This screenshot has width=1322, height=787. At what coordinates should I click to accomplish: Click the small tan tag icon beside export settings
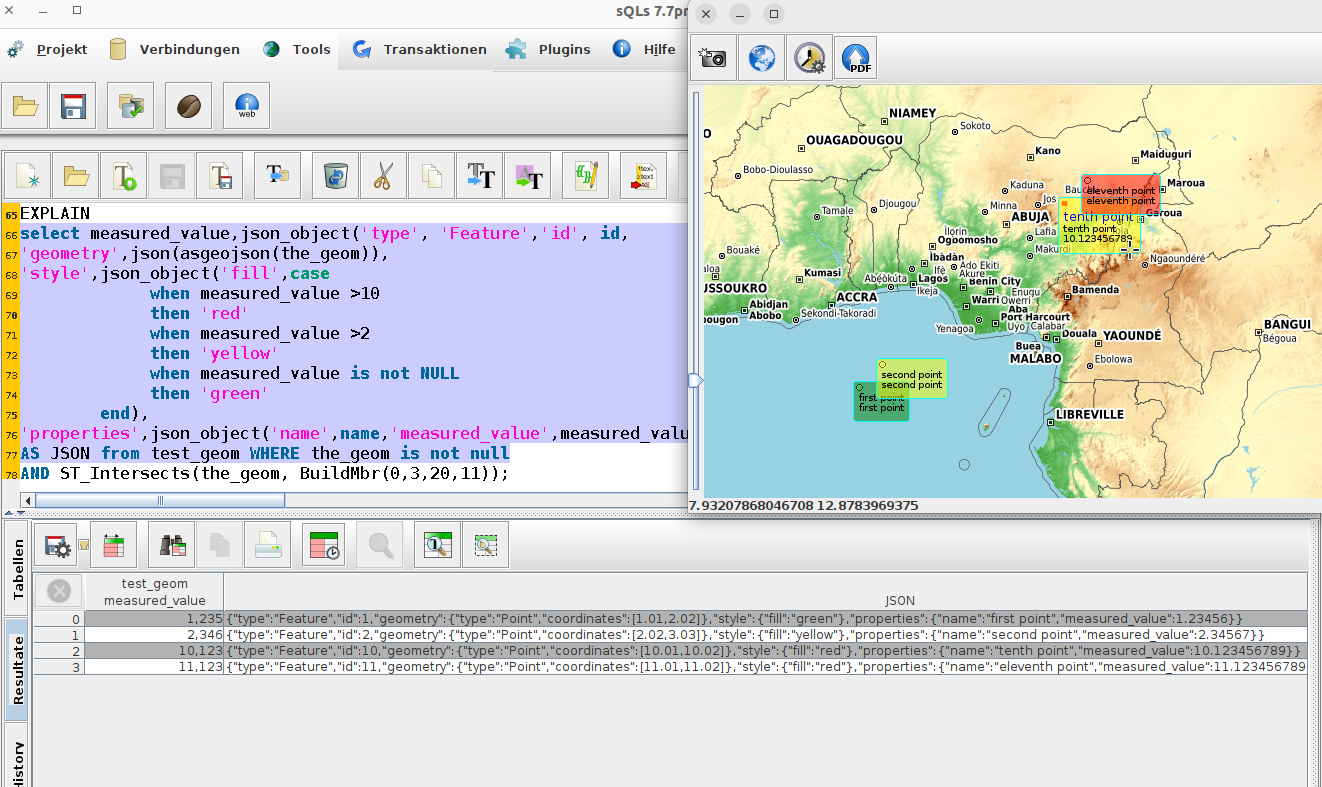pyautogui.click(x=84, y=546)
